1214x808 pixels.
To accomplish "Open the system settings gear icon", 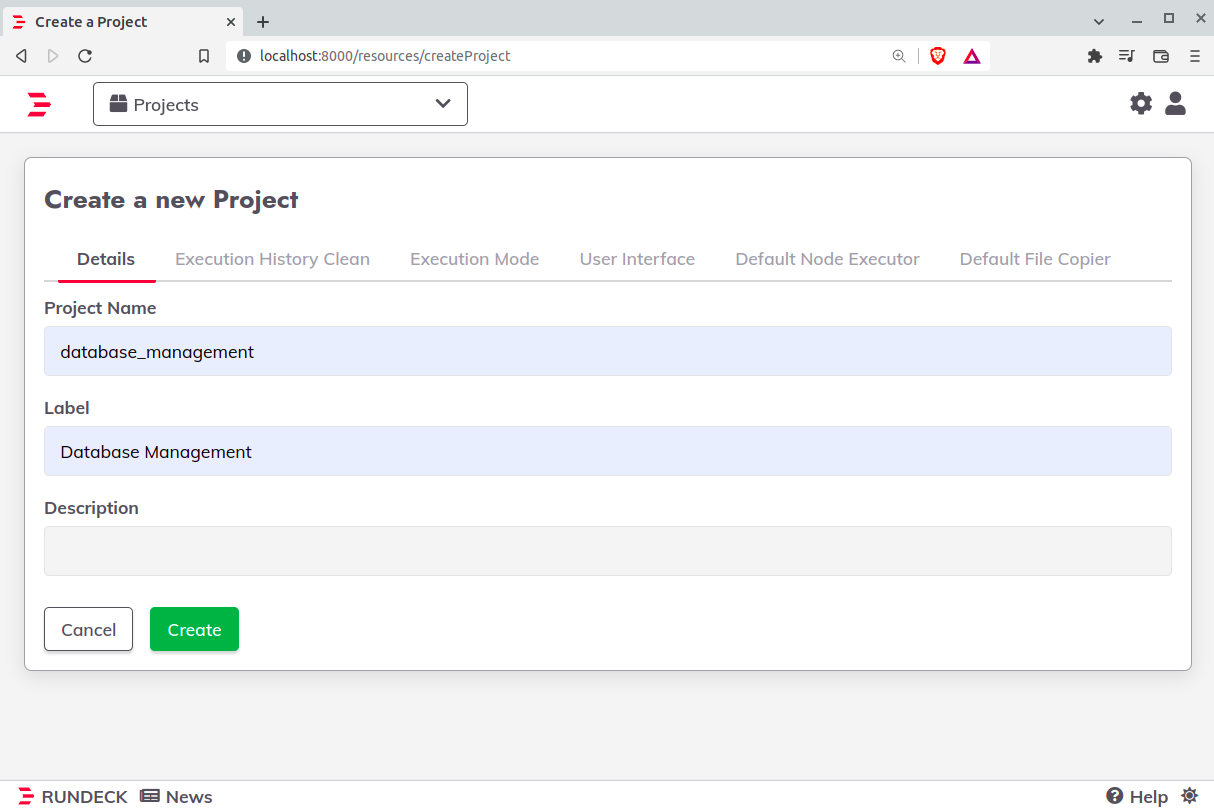I will (x=1141, y=103).
